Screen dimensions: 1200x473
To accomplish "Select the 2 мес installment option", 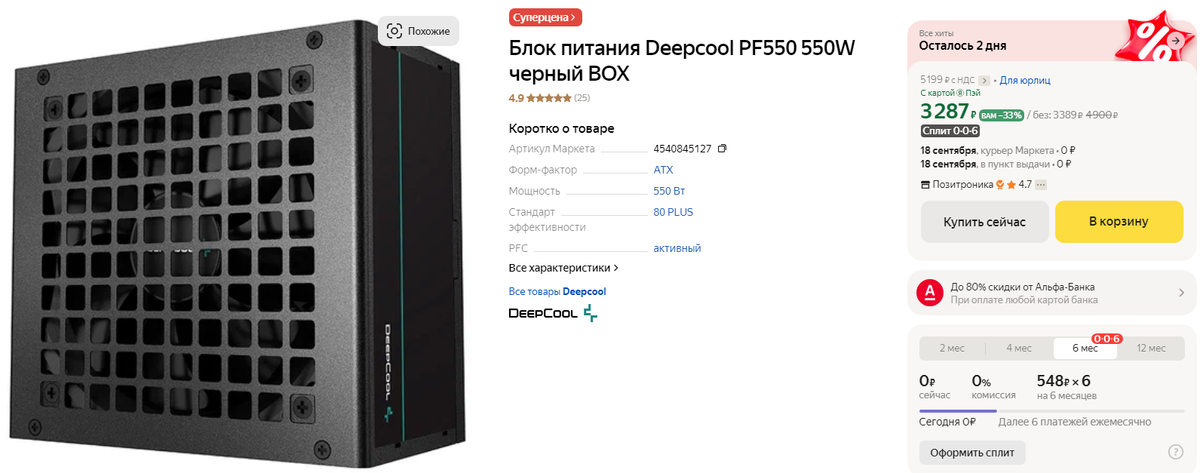I will tap(952, 348).
